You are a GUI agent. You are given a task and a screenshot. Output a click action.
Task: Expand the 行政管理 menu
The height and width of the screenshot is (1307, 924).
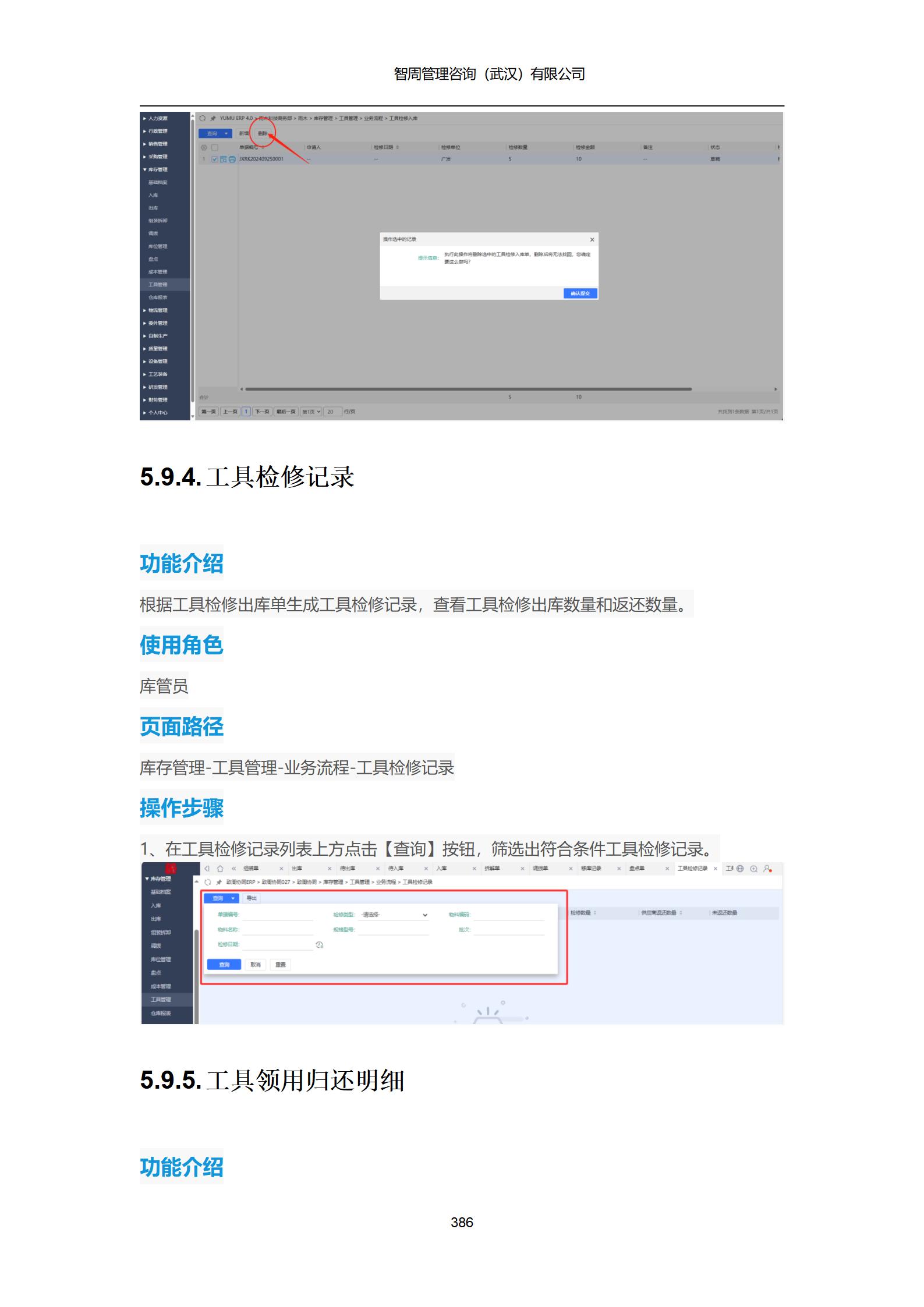155,131
